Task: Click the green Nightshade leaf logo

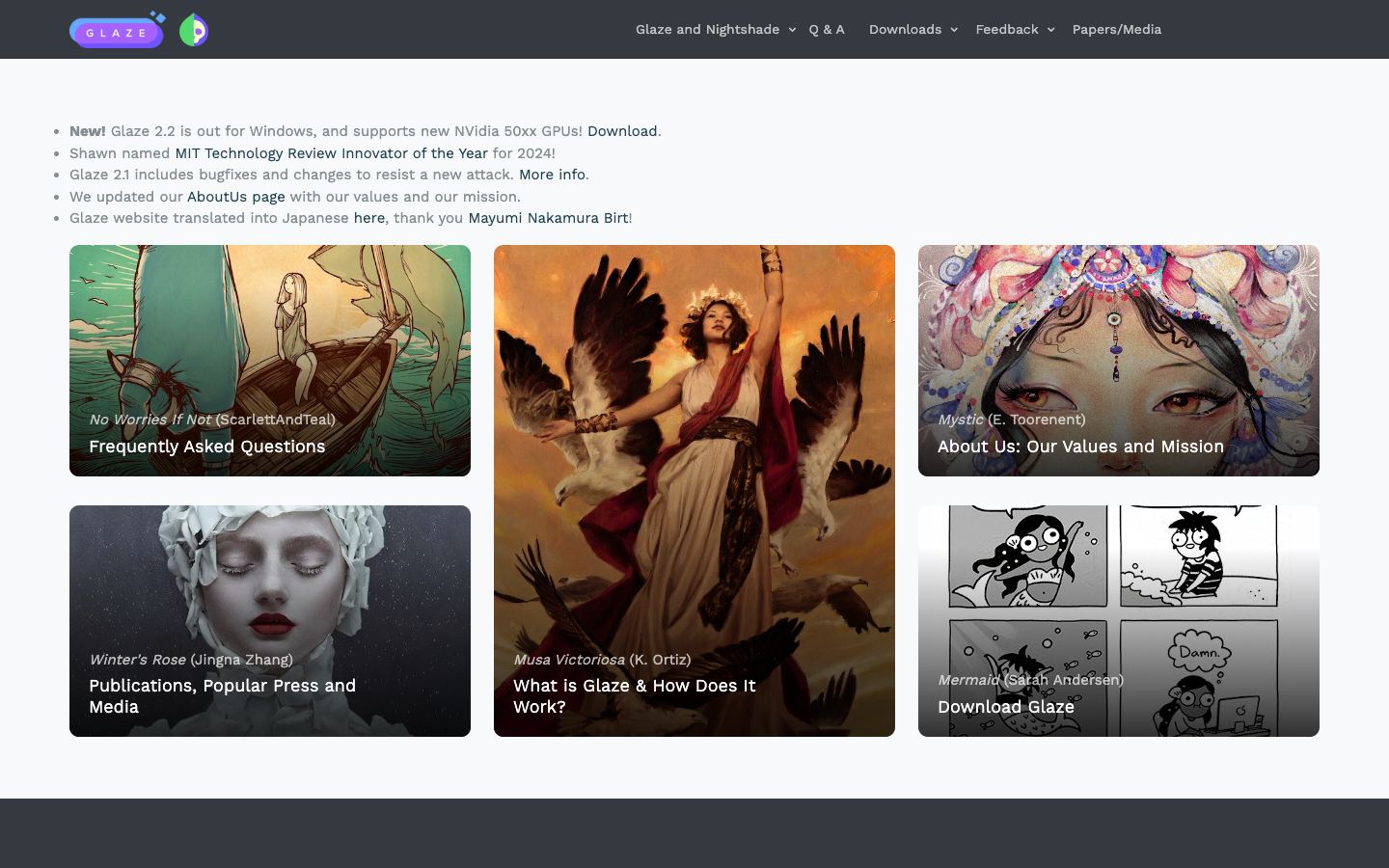Action: pos(194,31)
